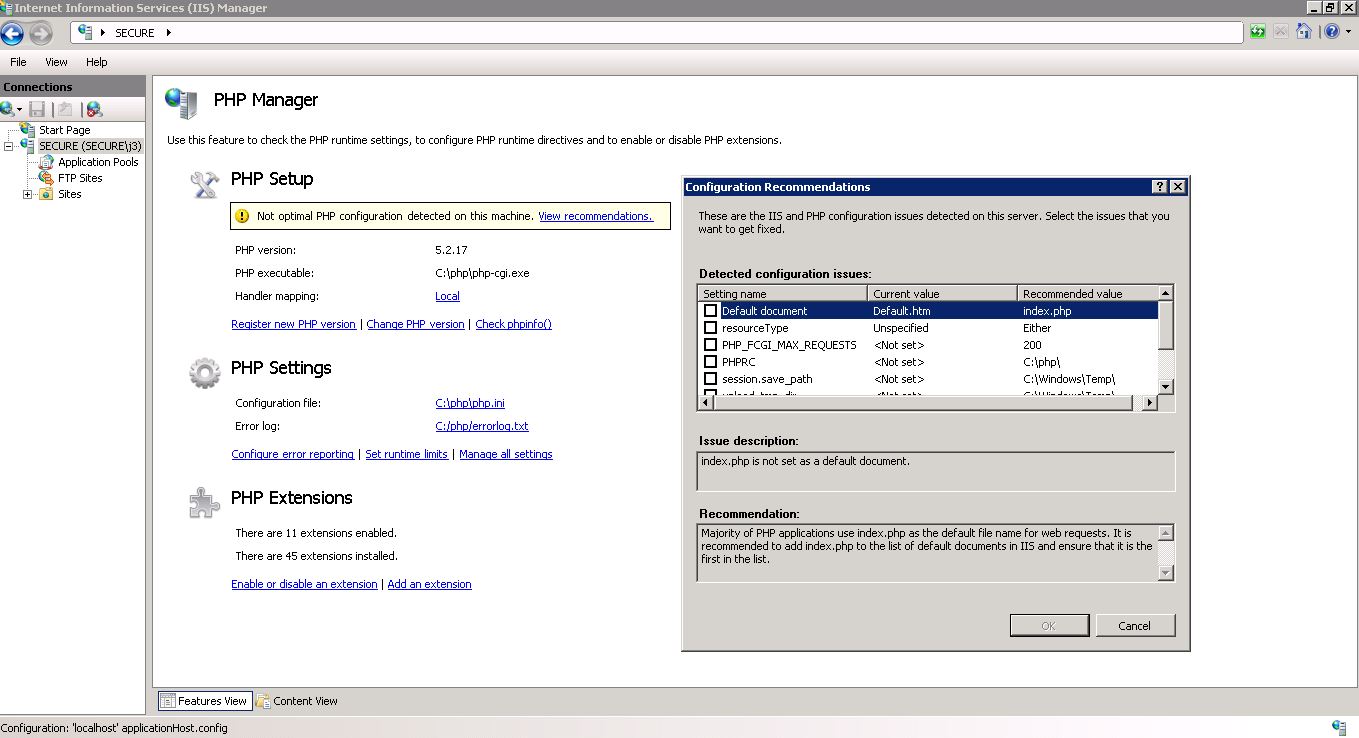The width and height of the screenshot is (1359, 738).
Task: Click the Configure error reporting link
Action: coord(293,454)
